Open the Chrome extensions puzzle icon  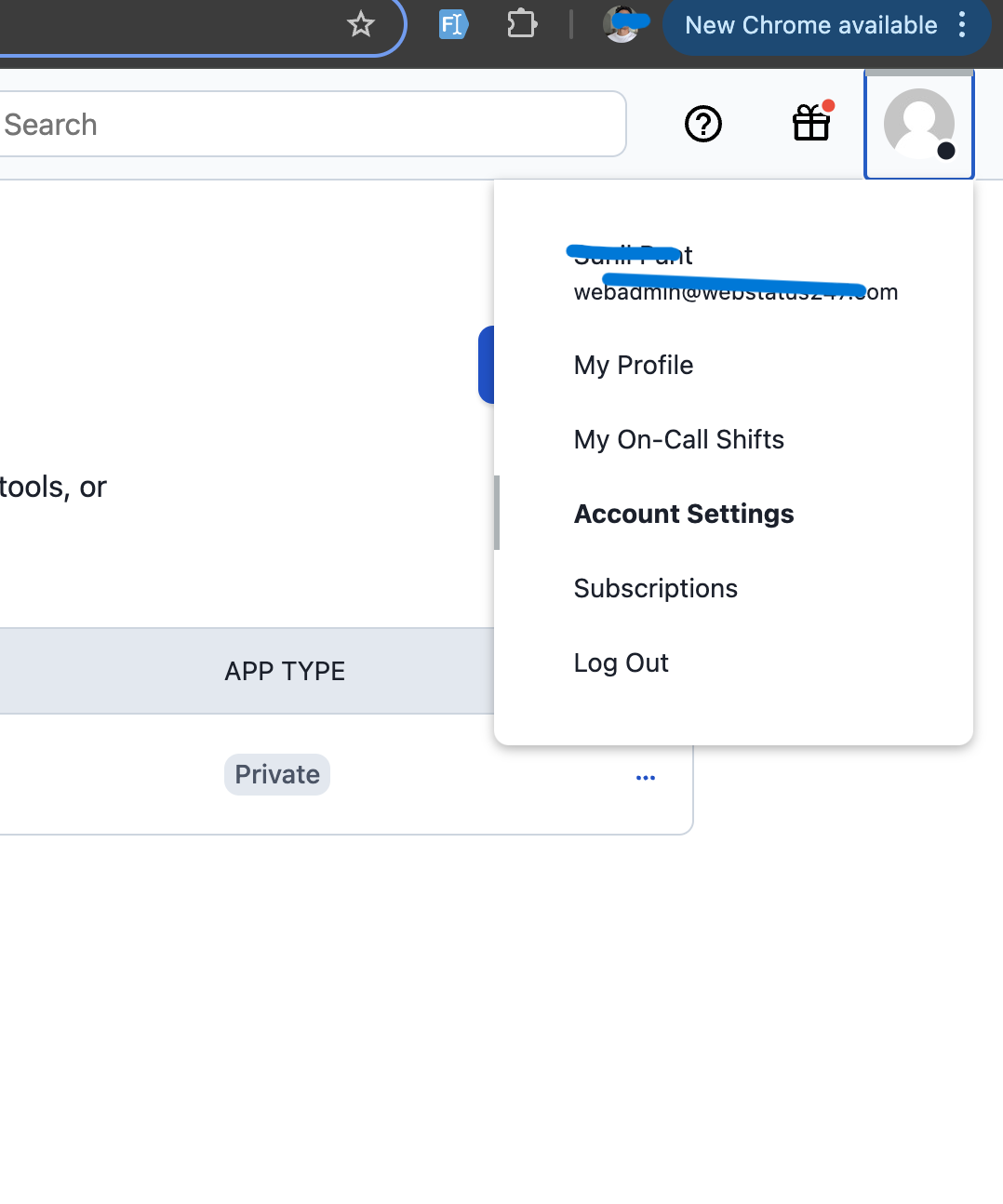coord(521,24)
